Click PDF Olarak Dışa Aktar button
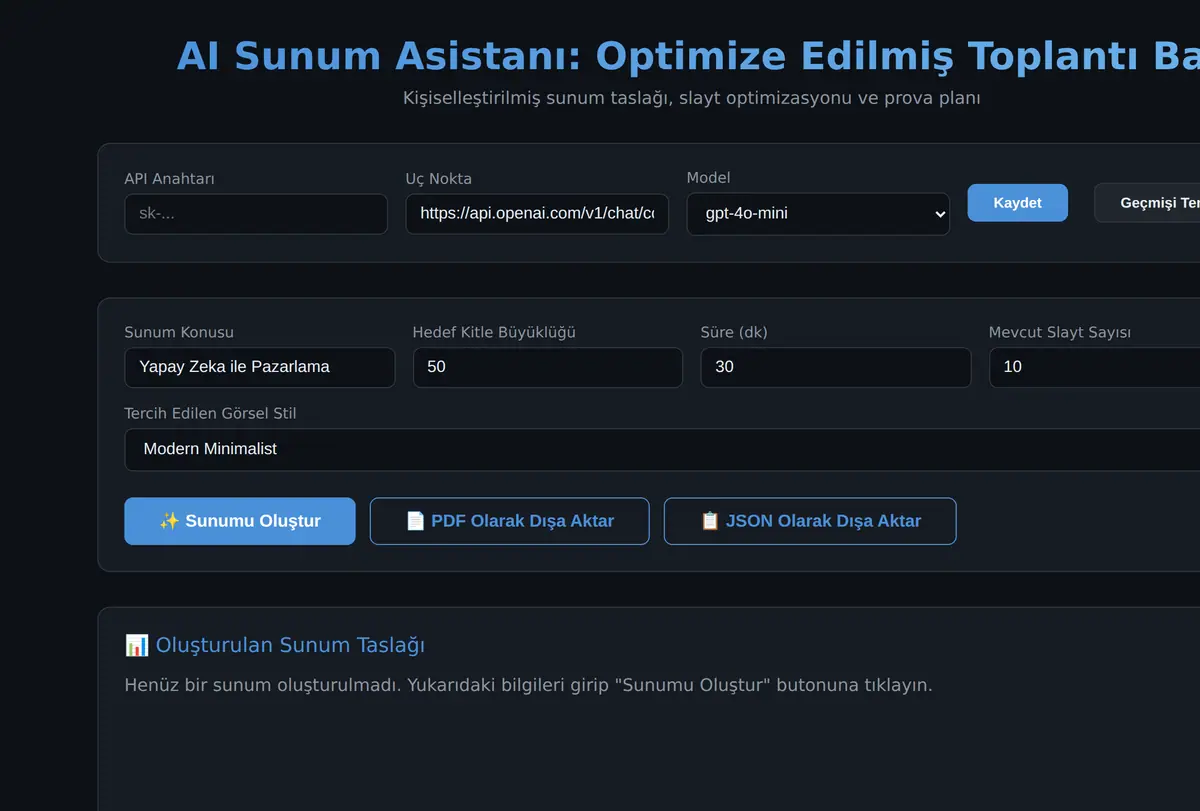Viewport: 1200px width, 811px height. [x=510, y=521]
